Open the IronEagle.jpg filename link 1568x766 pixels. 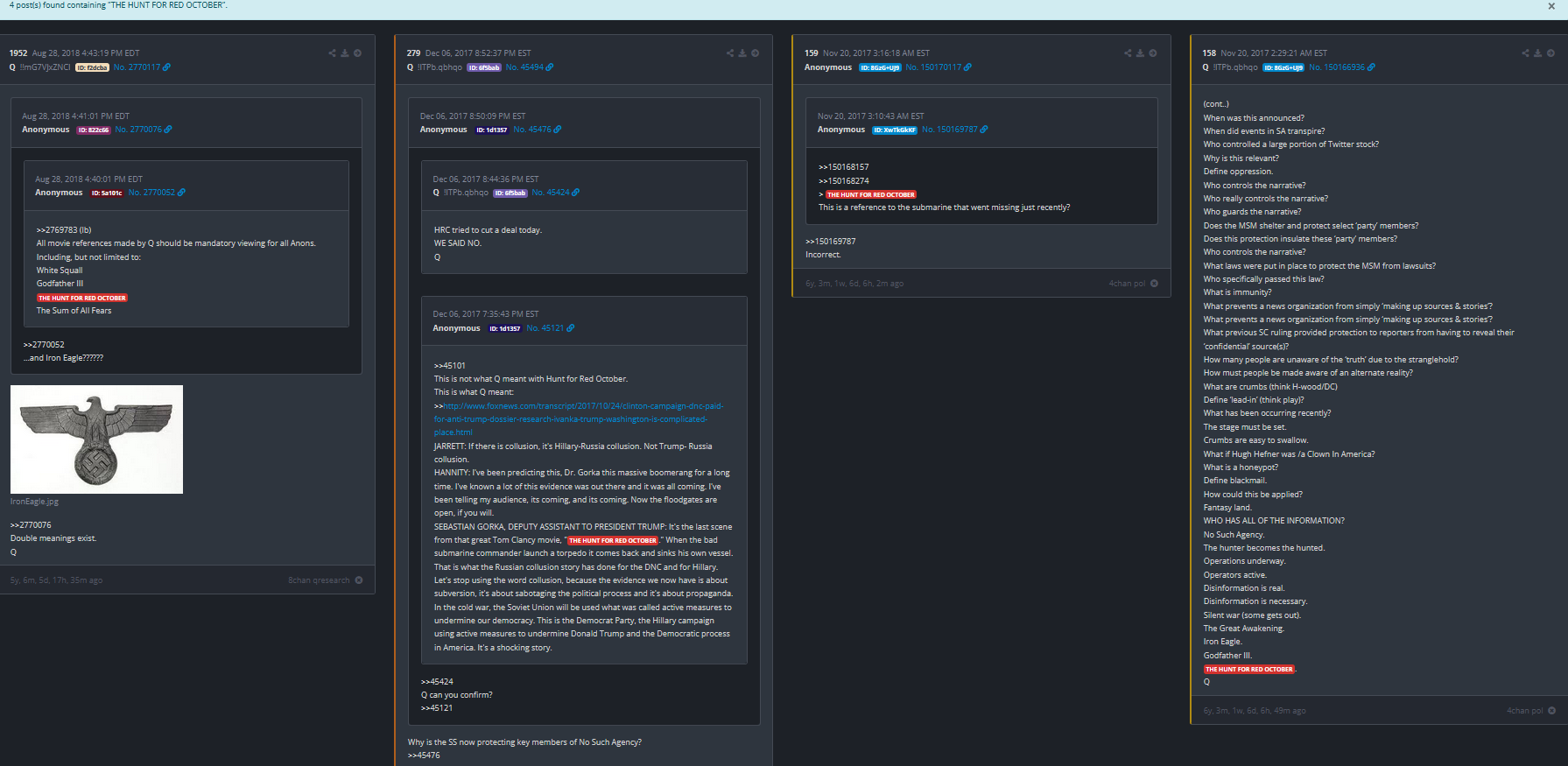coord(34,502)
